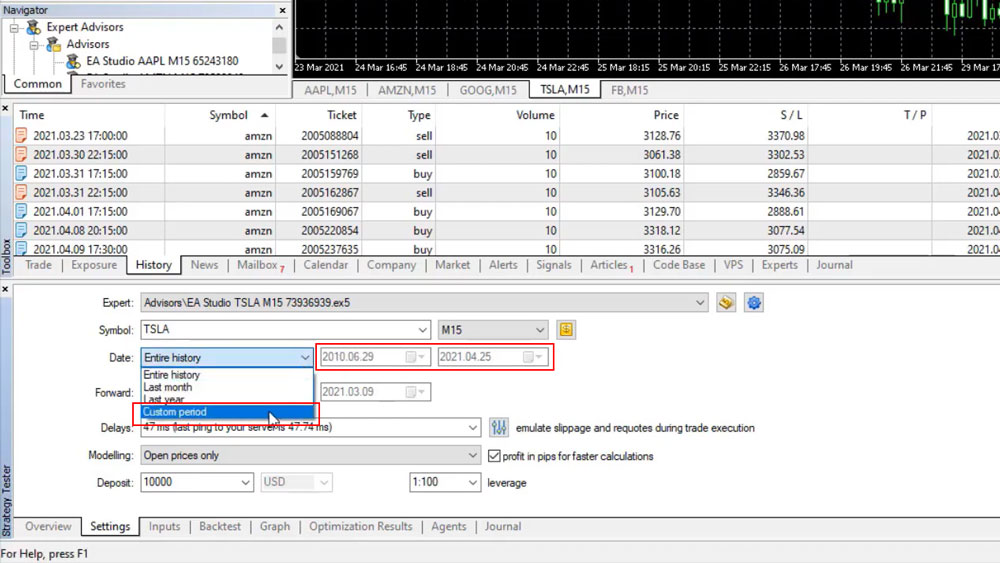The image size is (1000, 563).
Task: Open the Date Entire history dropdown
Action: [x=305, y=358]
